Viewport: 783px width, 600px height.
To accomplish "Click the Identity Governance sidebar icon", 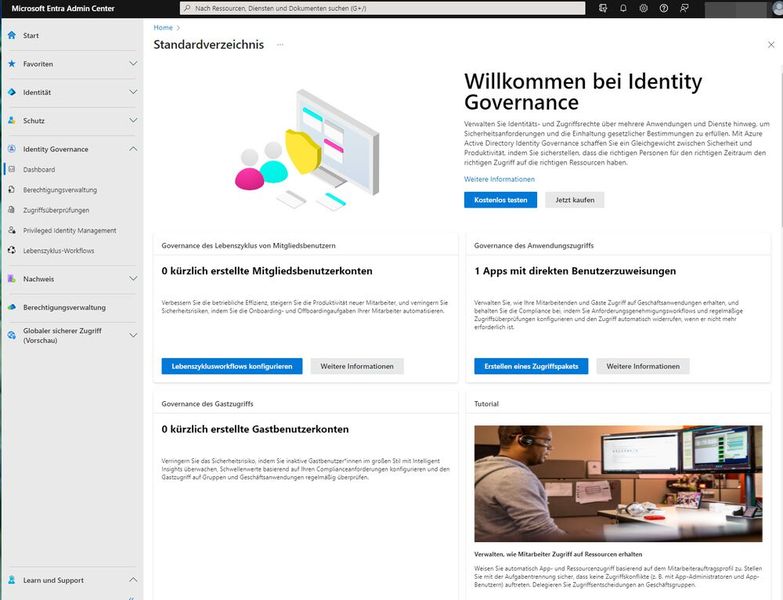I will point(12,149).
